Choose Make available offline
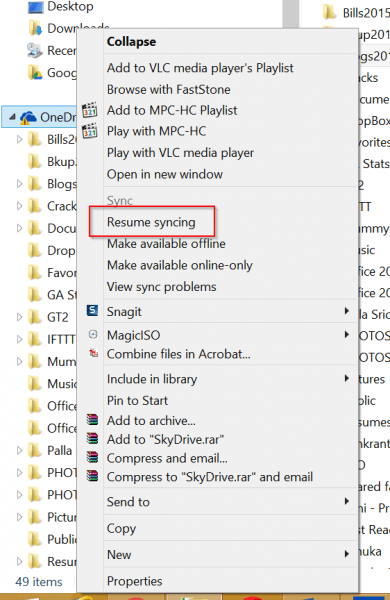The width and height of the screenshot is (390, 600). [166, 243]
